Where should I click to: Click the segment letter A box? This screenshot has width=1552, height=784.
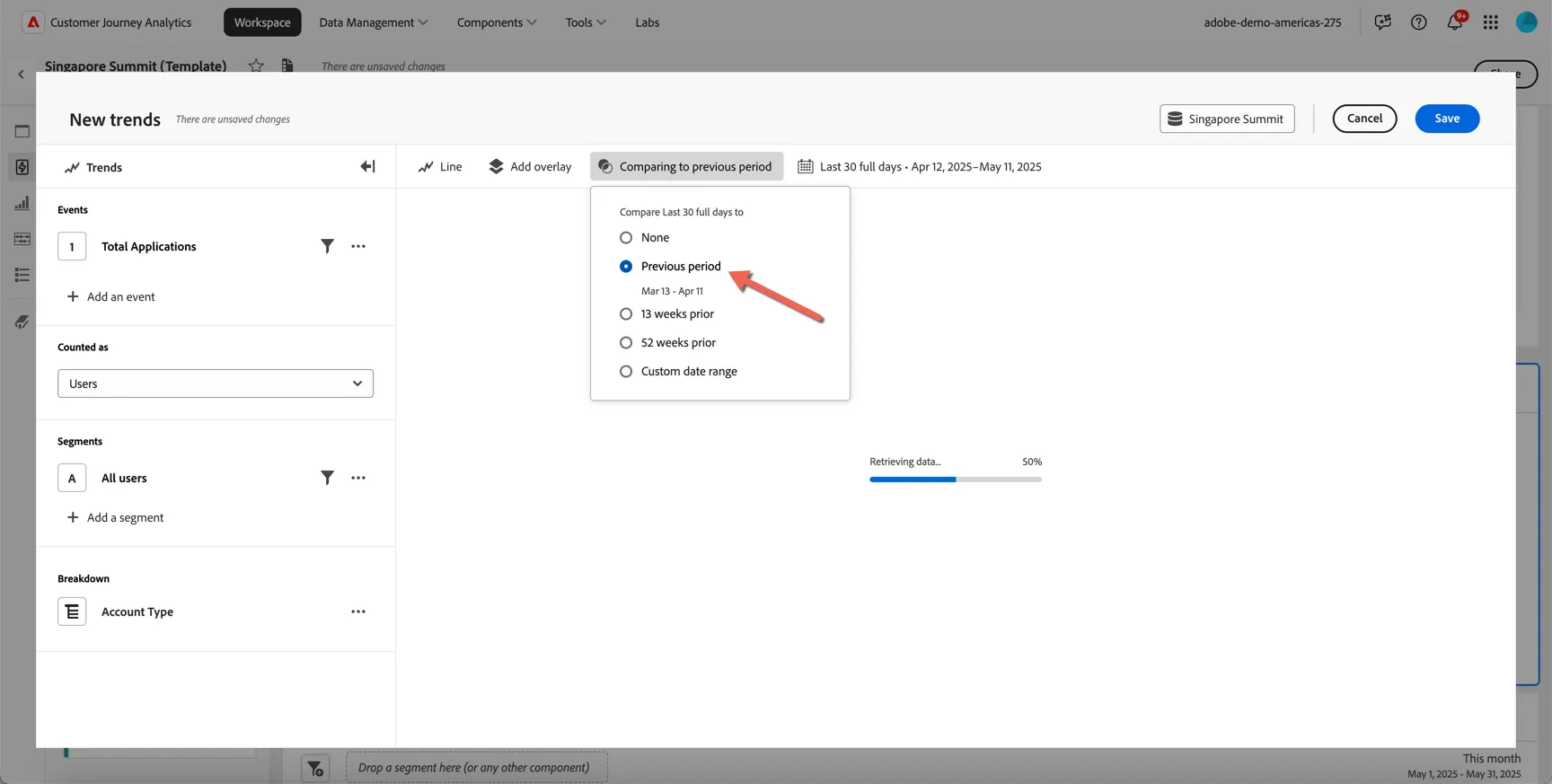[72, 478]
